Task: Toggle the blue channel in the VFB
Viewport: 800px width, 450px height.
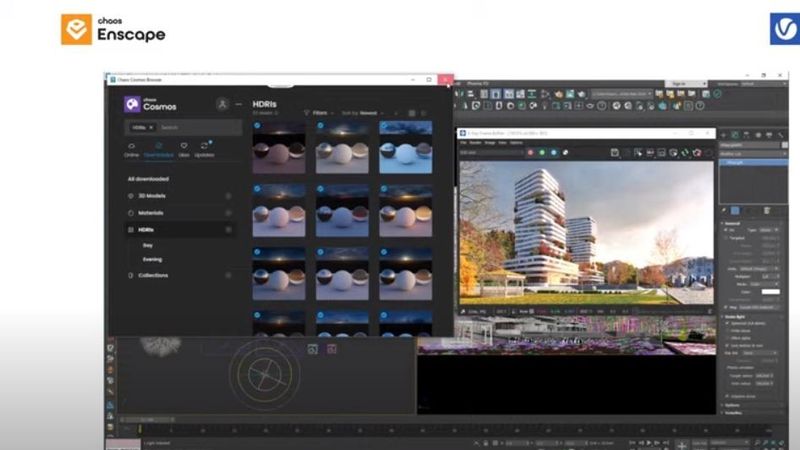Action: point(554,153)
